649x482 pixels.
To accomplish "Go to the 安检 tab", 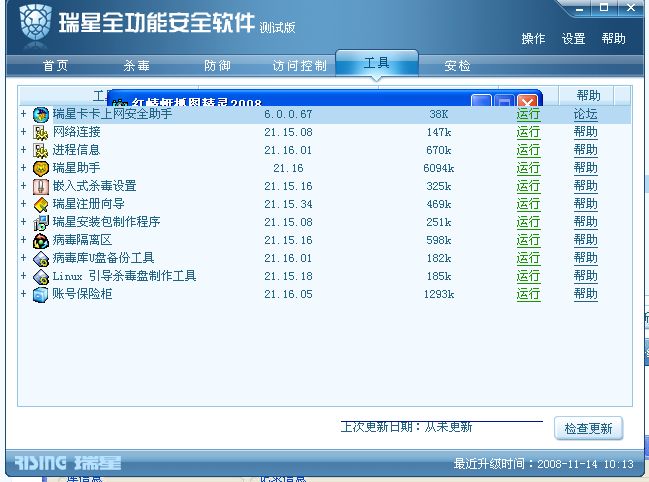I will (x=457, y=65).
